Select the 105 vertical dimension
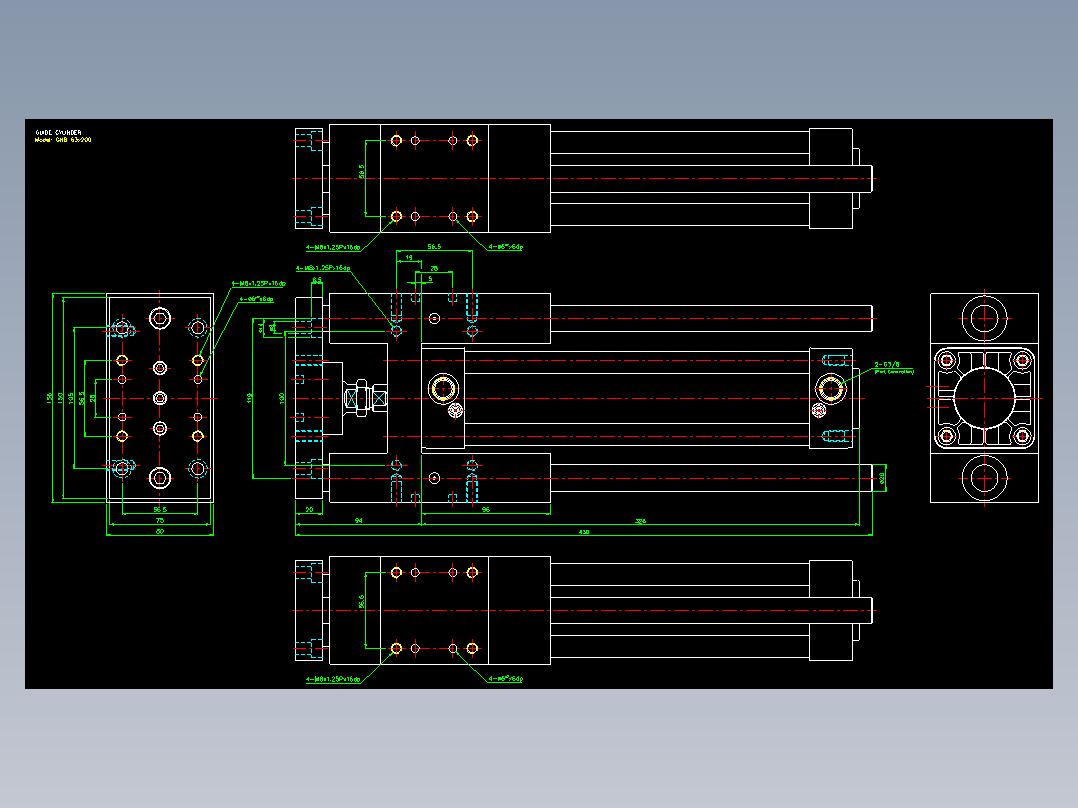The height and width of the screenshot is (808, 1078). pos(71,398)
